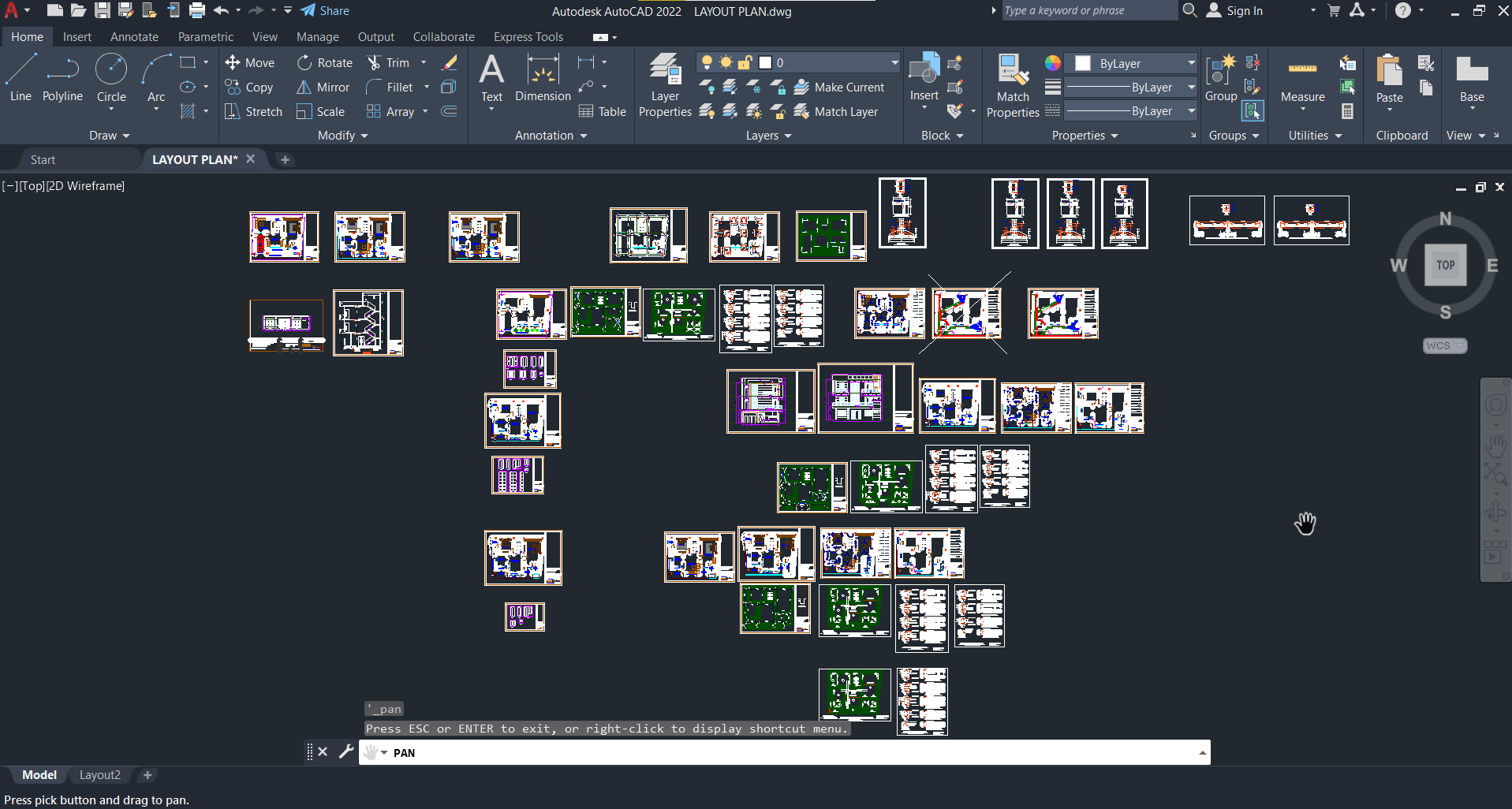Toggle layer lock padlock icon
Screen dimensions: 1512x809
745,62
